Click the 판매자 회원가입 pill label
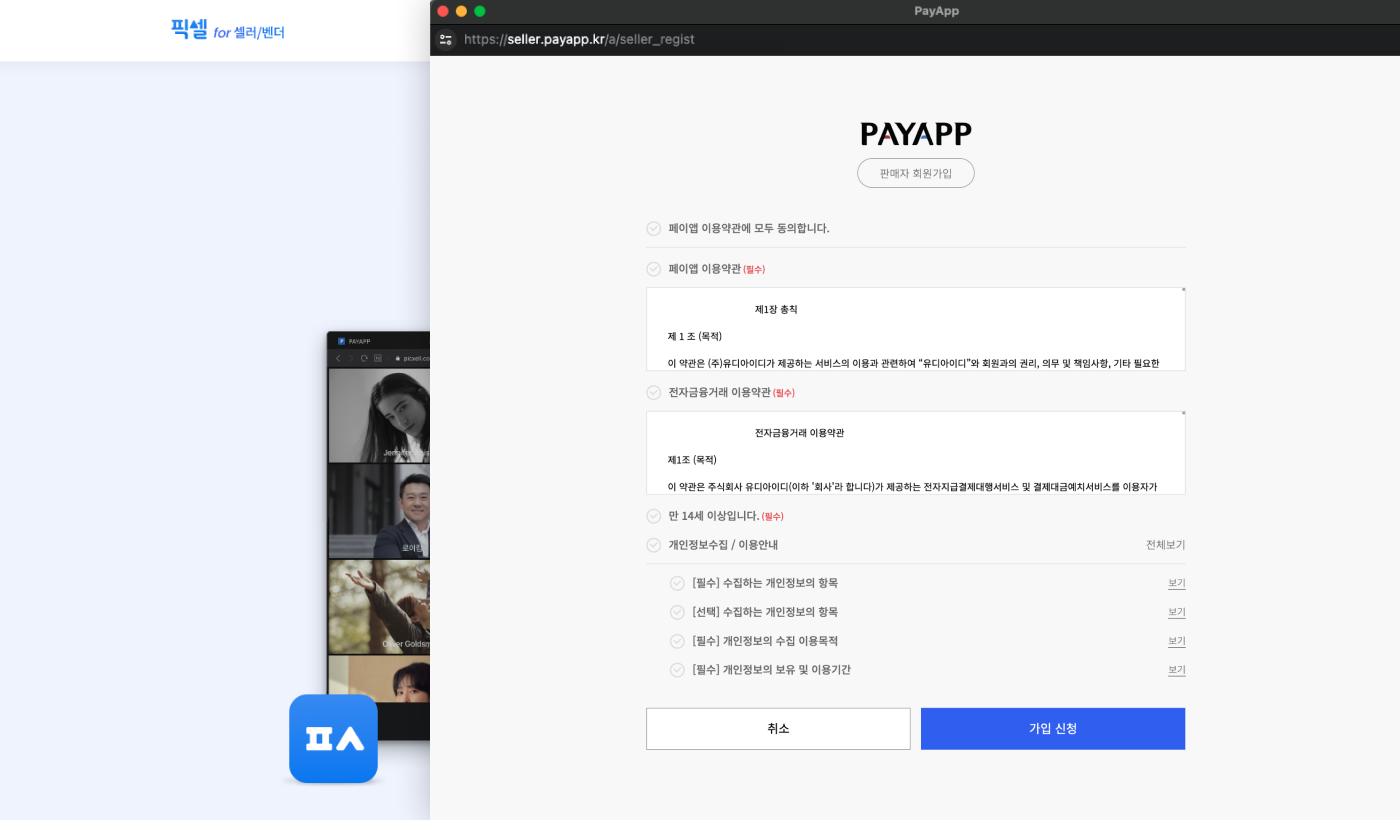The width and height of the screenshot is (1400, 820). coord(916,173)
